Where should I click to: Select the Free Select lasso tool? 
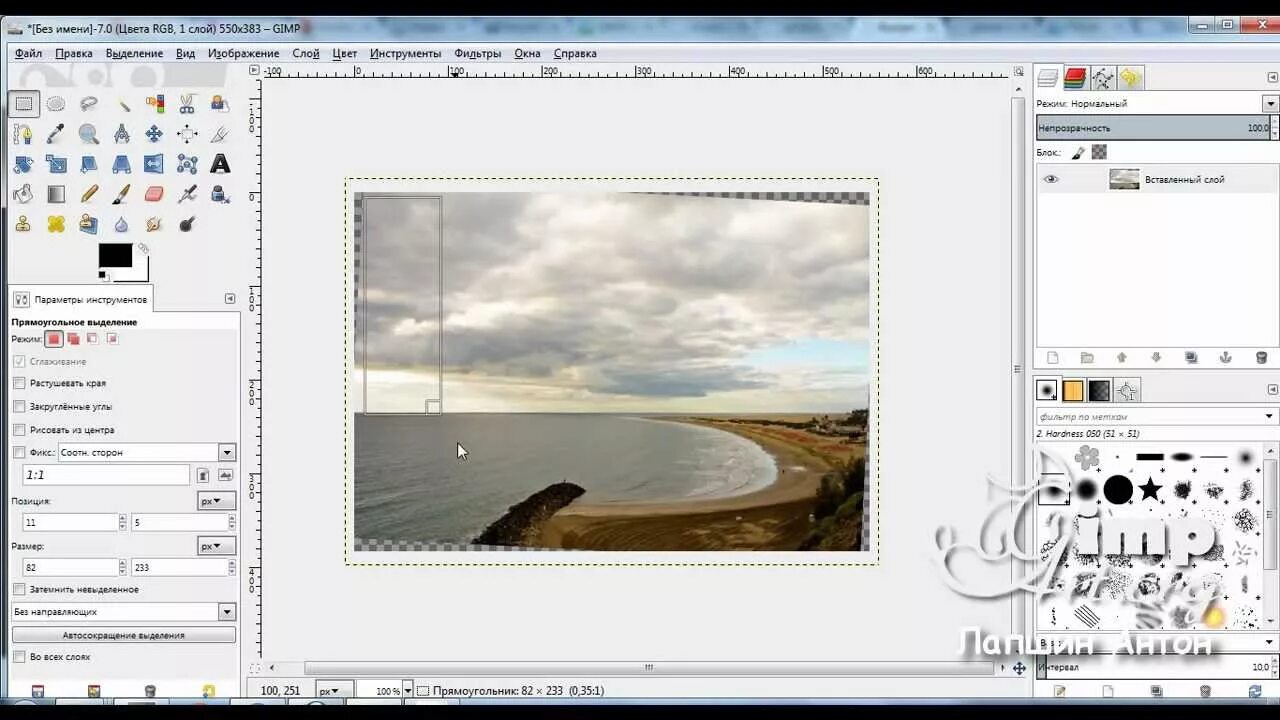(x=89, y=104)
